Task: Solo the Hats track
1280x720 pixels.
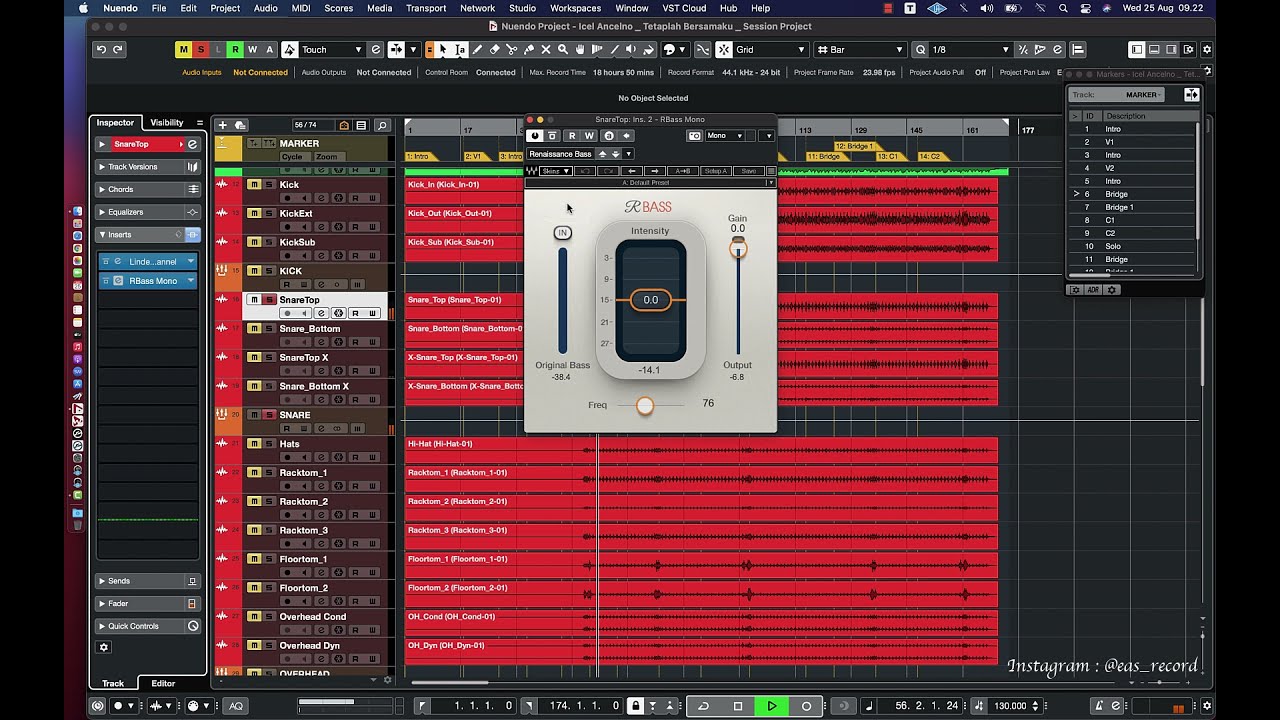Action: pyautogui.click(x=269, y=444)
